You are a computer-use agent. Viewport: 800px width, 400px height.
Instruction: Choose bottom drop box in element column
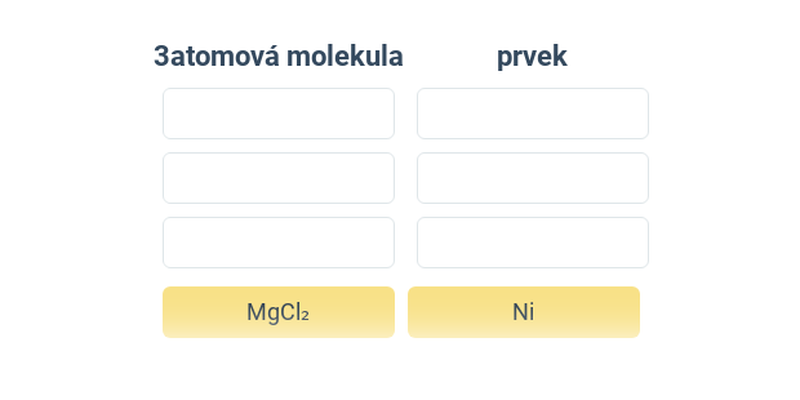[x=533, y=242]
